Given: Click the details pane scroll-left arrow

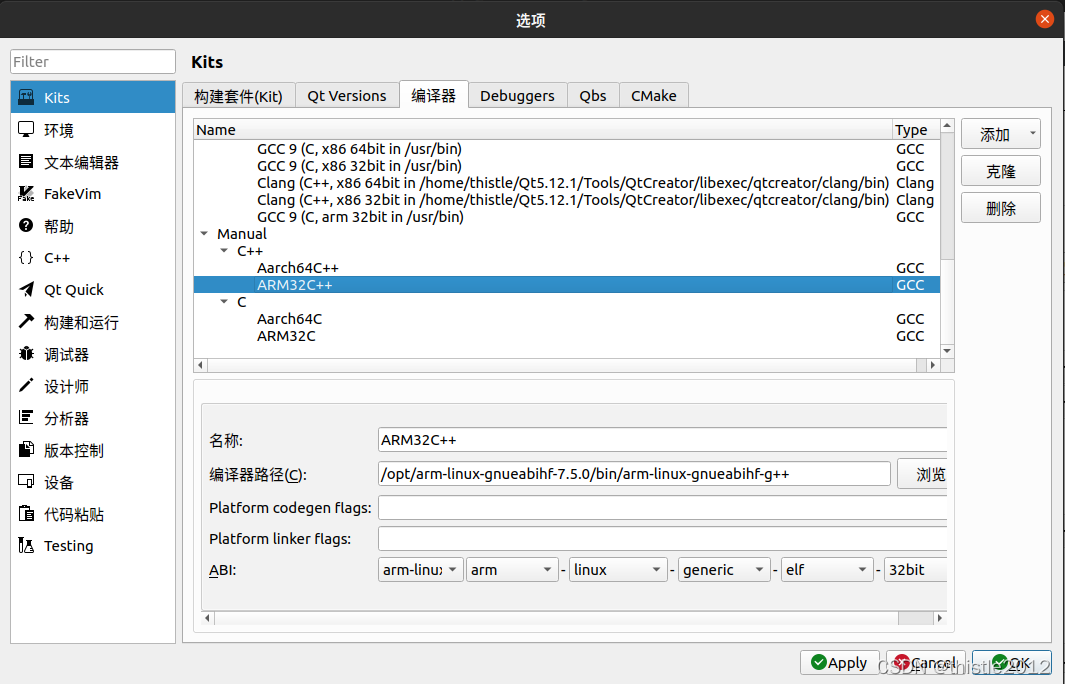Looking at the screenshot, I should click(x=208, y=617).
